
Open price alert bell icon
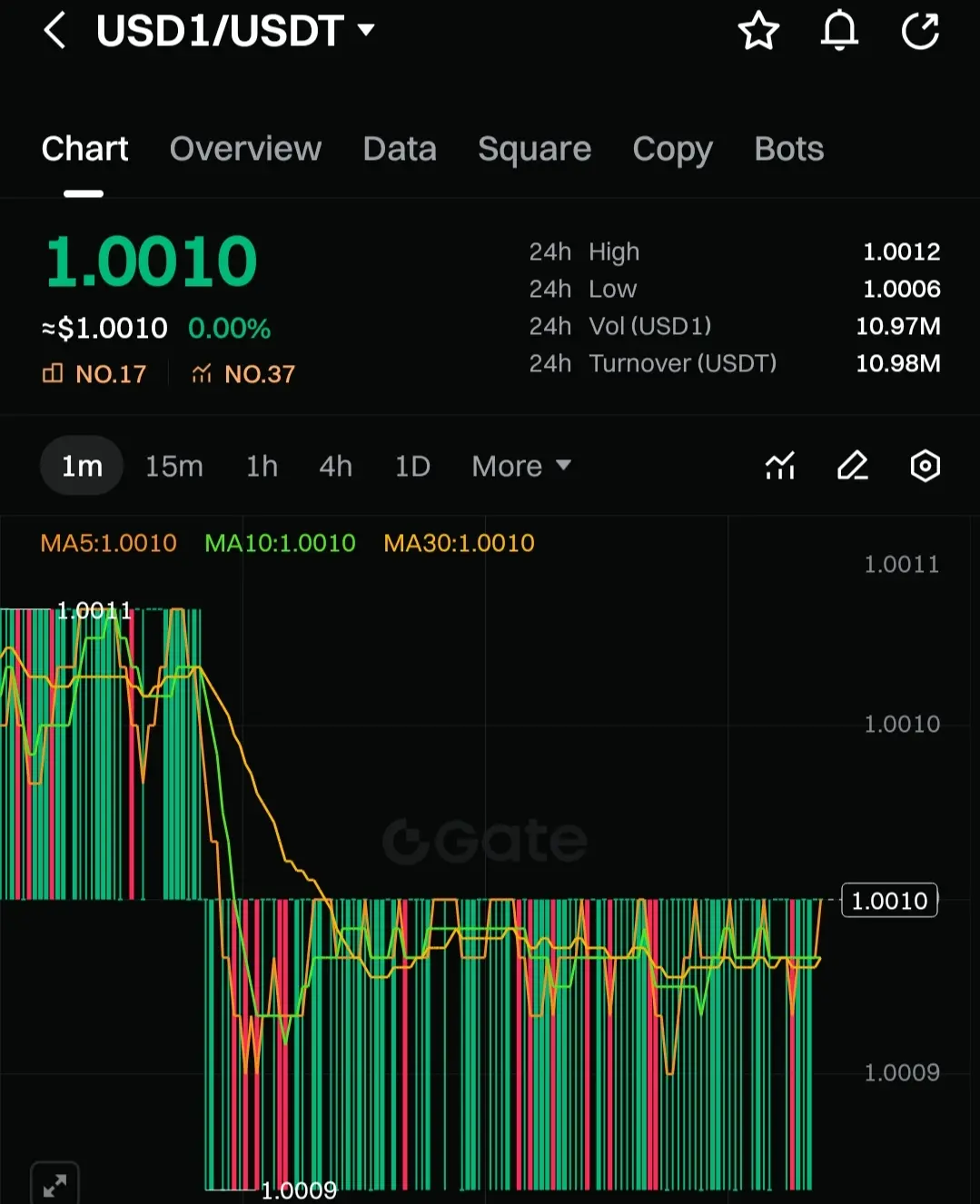pyautogui.click(x=839, y=31)
